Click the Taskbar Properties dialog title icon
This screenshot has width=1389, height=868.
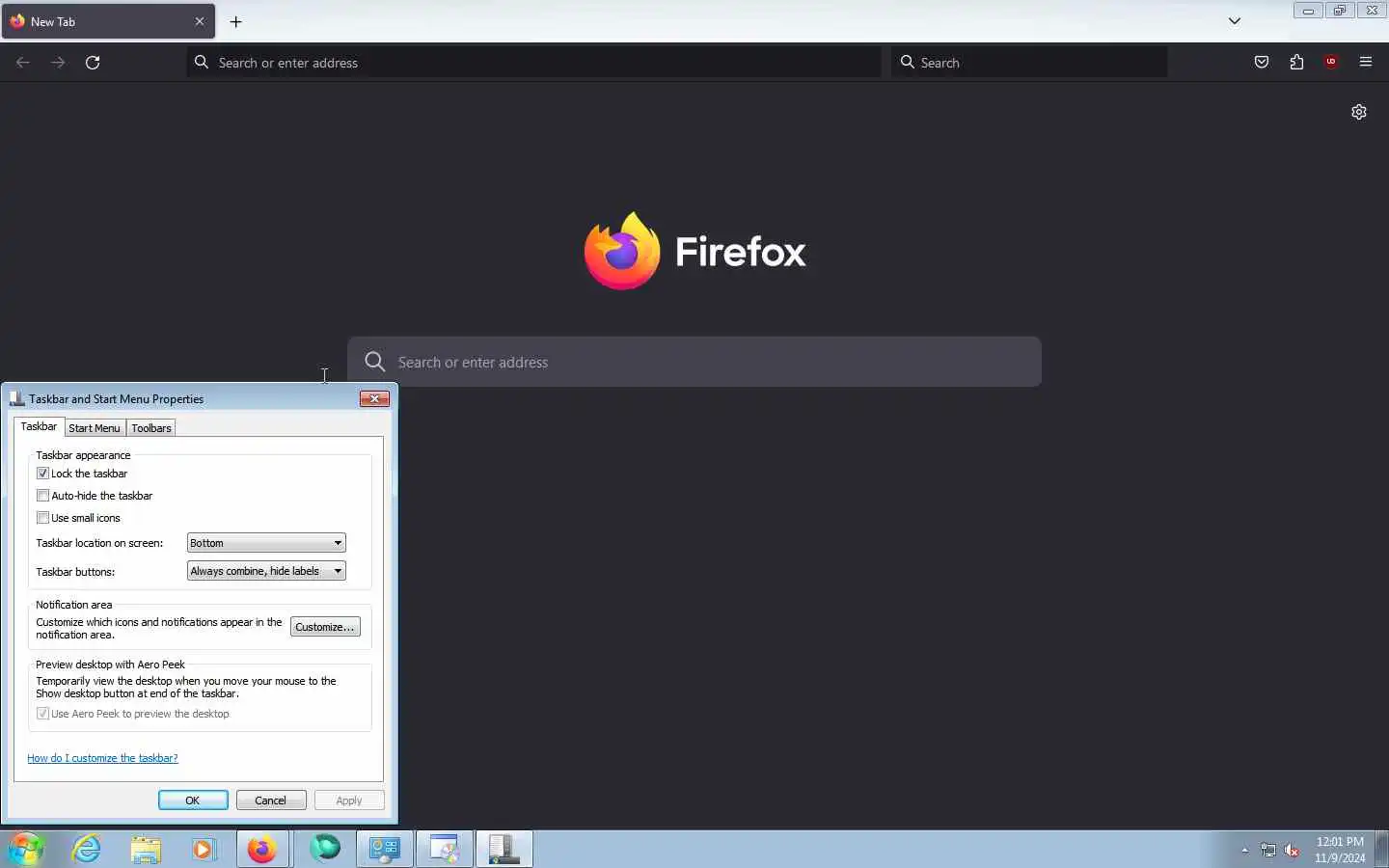pyautogui.click(x=16, y=398)
